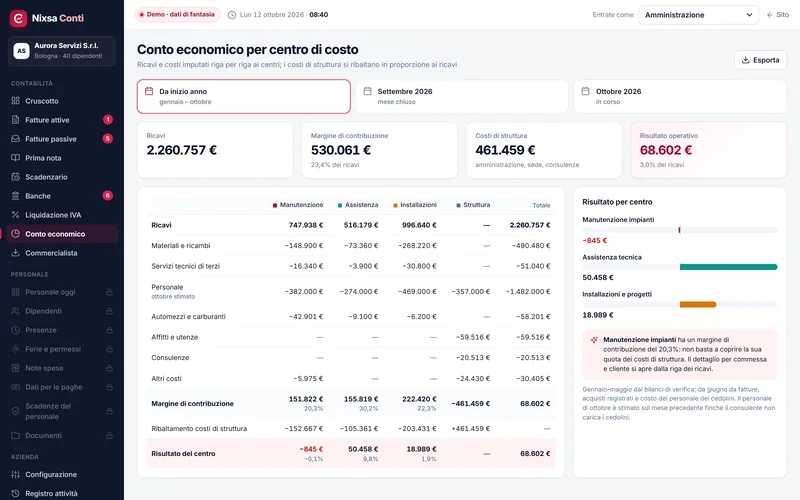Click the calendar icon in Settembre 2026 card
Image resolution: width=800 pixels, height=500 pixels.
tap(367, 91)
